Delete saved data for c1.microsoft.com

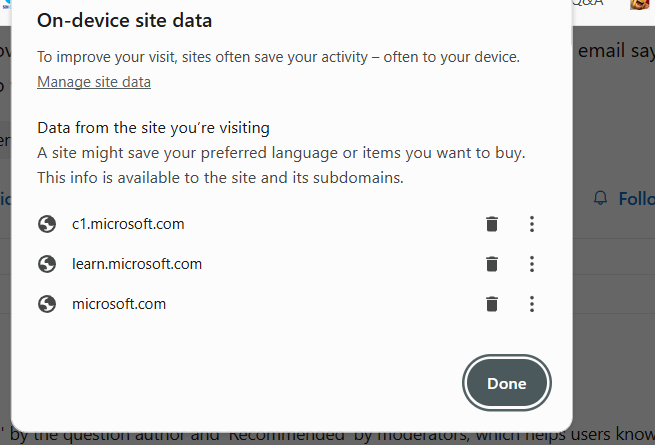pyautogui.click(x=492, y=224)
